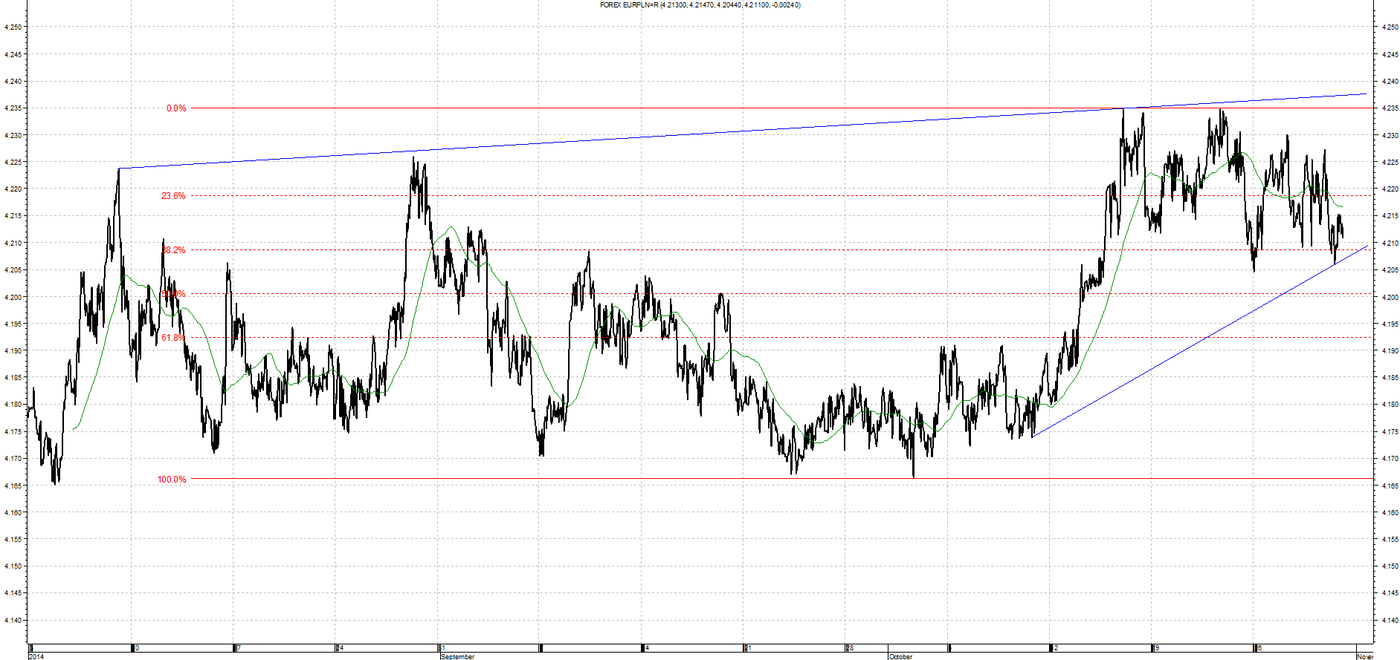Click the 4.250 price on left axis
Viewport: 1400px width, 660px height.
pyautogui.click(x=13, y=27)
